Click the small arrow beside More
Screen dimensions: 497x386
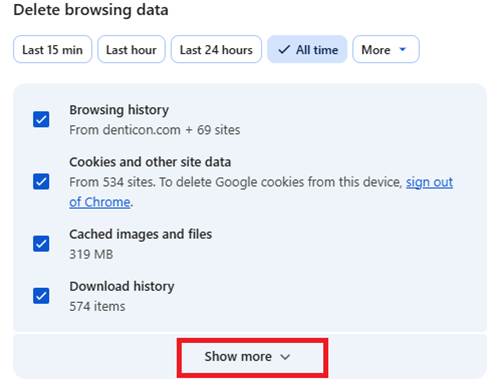tap(403, 49)
